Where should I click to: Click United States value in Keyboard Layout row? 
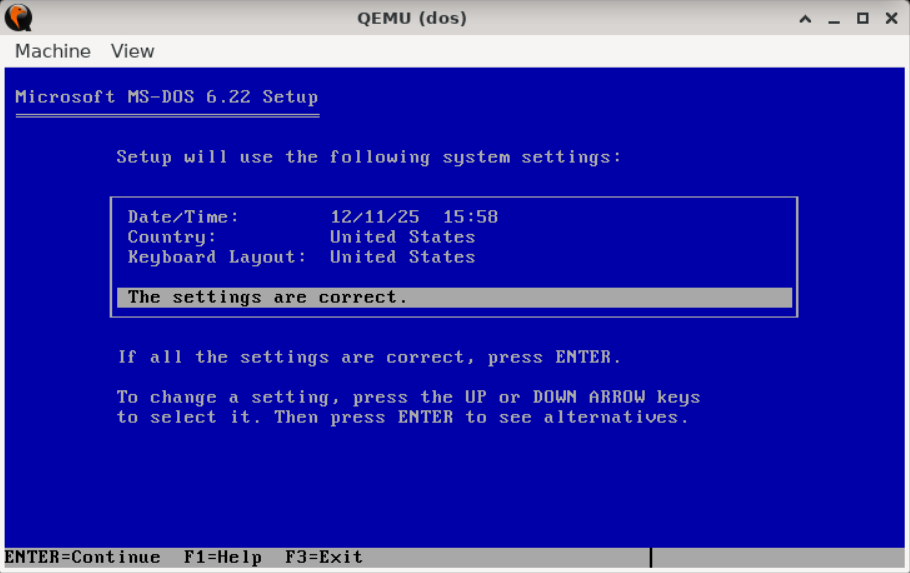[402, 257]
